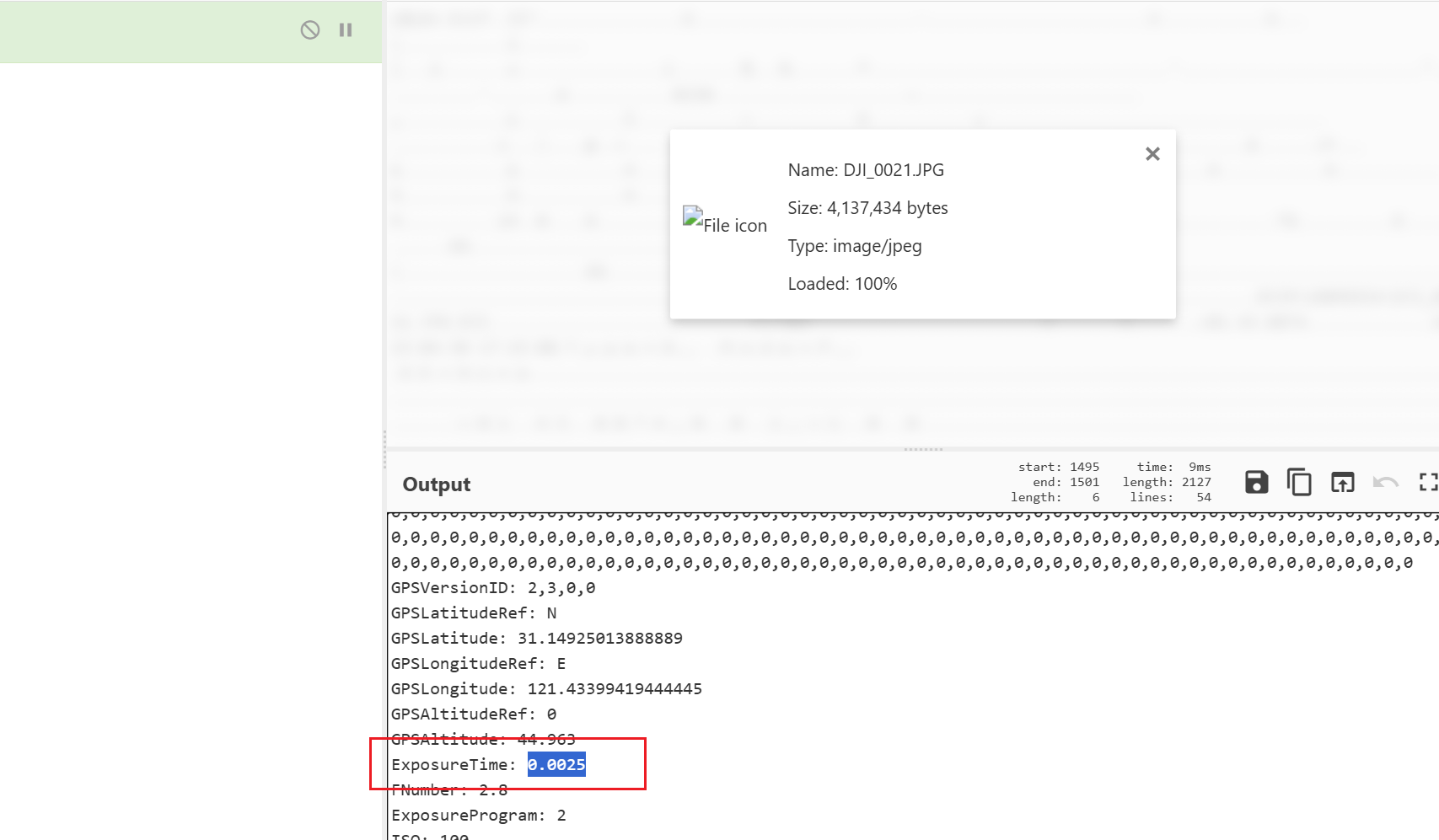Click the GPSLongitude output line
The width and height of the screenshot is (1439, 840).
(x=545, y=689)
